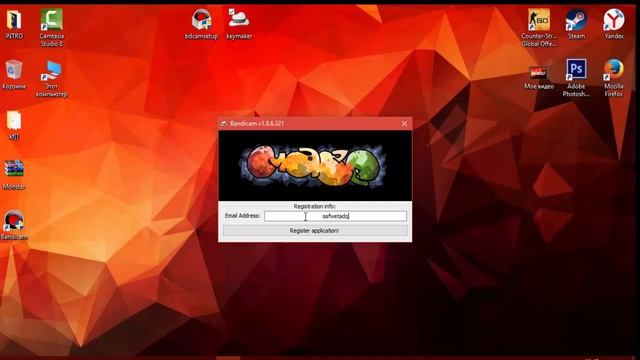Screen dimensions: 640x360
Task: Click the Bandicam v1.8.6.321 title bar icon
Action: coord(224,123)
